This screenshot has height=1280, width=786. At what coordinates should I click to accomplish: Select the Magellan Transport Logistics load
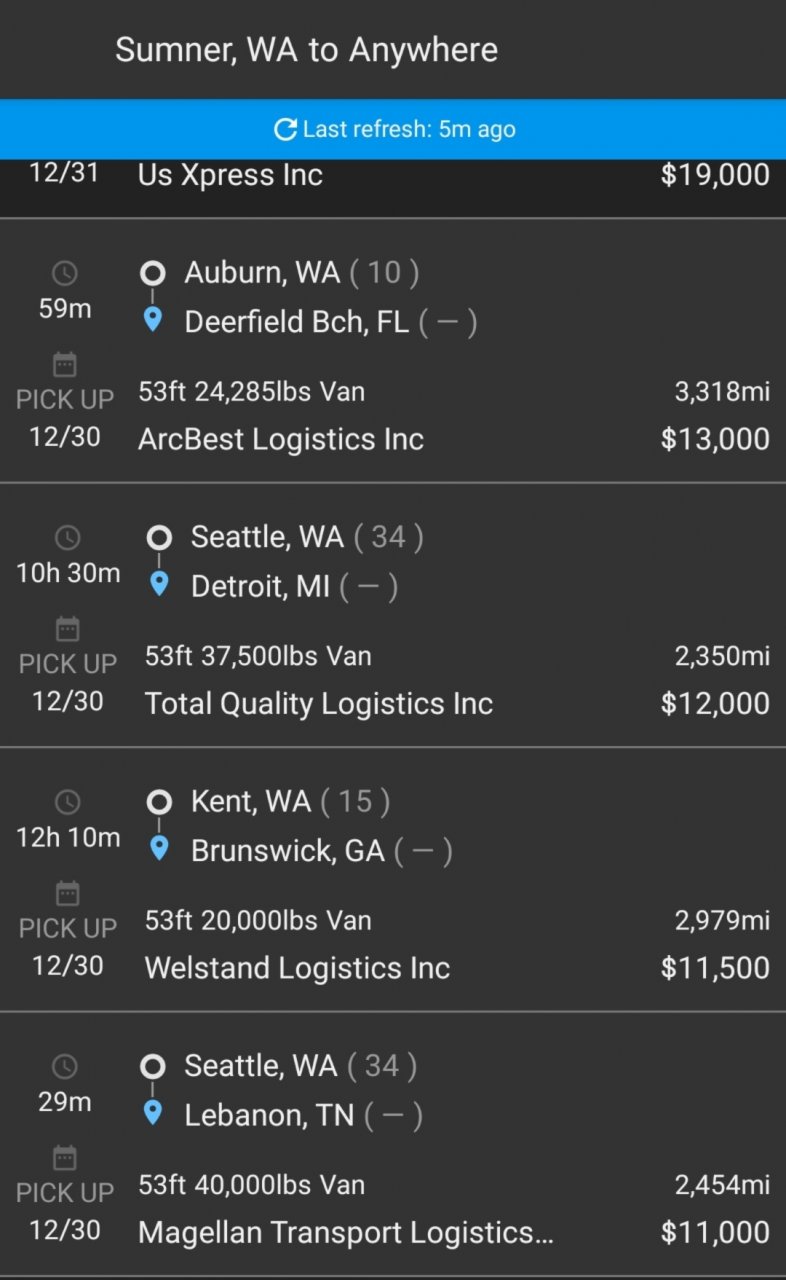[x=393, y=1144]
